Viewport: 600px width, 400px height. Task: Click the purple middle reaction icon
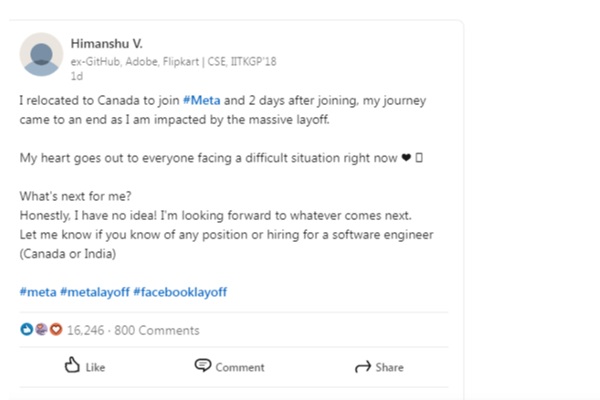pyautogui.click(x=41, y=329)
